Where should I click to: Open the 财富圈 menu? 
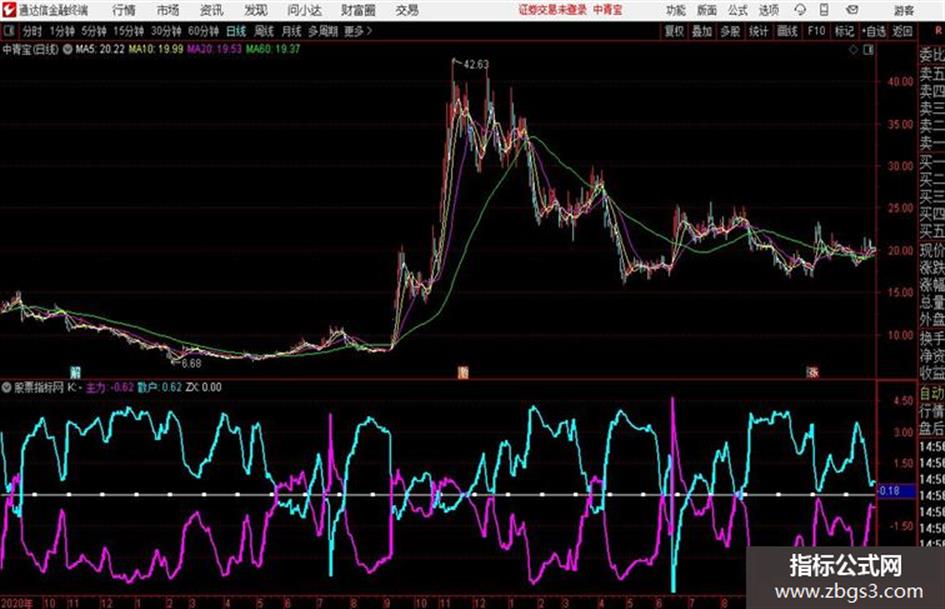tap(358, 10)
